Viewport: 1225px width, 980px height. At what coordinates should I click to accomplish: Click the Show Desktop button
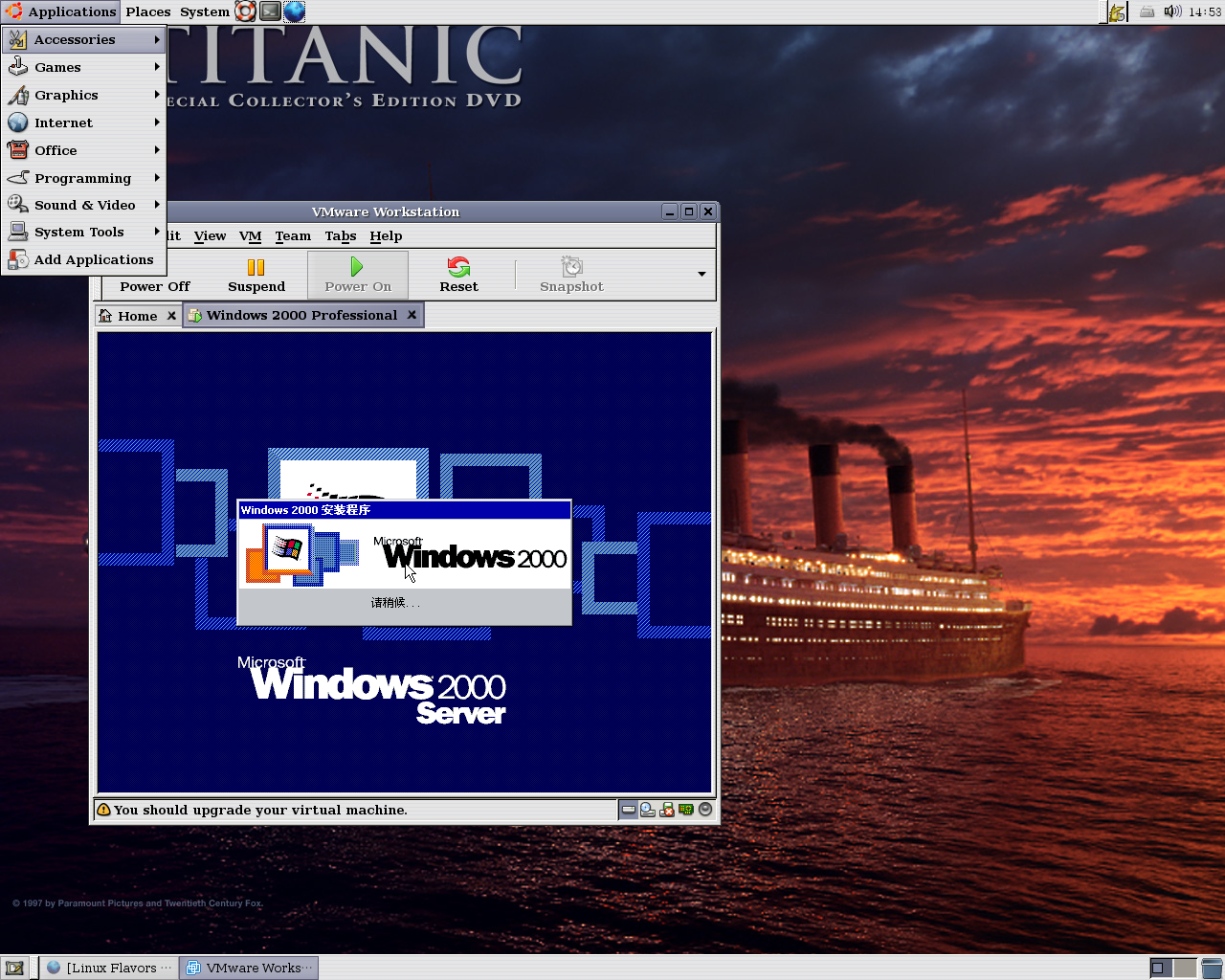pos(14,968)
